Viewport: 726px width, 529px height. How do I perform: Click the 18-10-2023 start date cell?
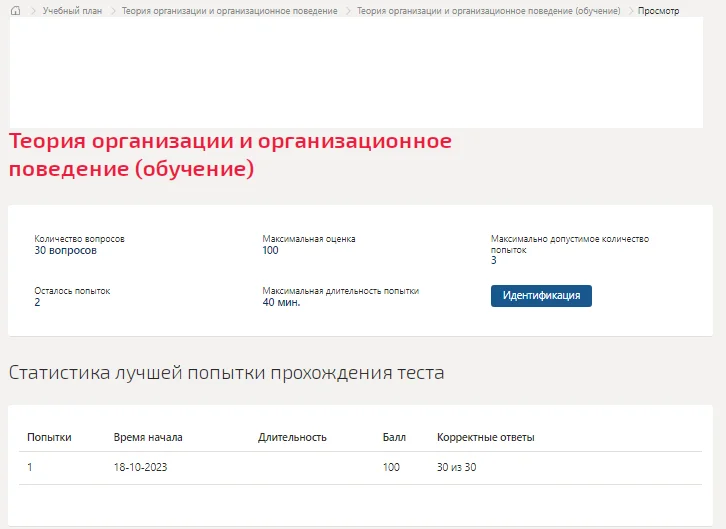[x=140, y=467]
